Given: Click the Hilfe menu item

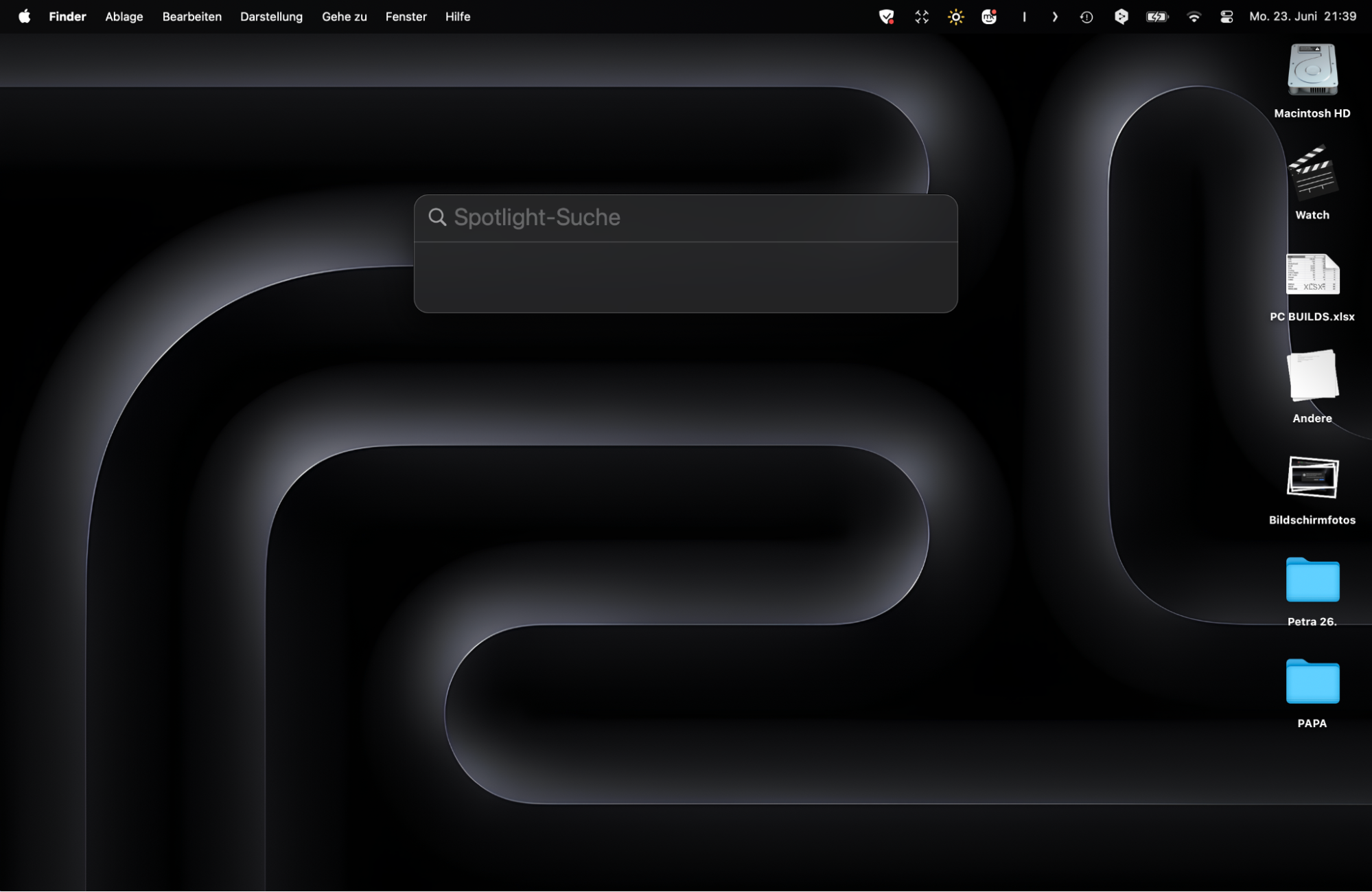Looking at the screenshot, I should [x=457, y=16].
